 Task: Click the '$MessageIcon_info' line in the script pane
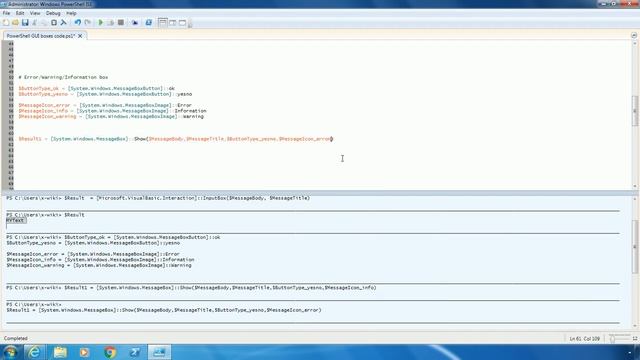point(112,111)
